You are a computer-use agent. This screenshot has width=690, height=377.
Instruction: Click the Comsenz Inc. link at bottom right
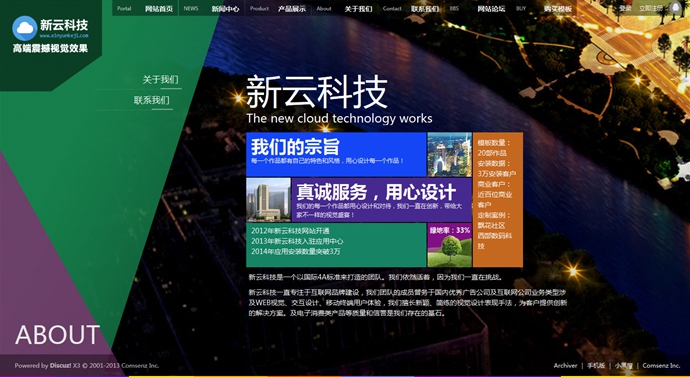pyautogui.click(x=661, y=366)
